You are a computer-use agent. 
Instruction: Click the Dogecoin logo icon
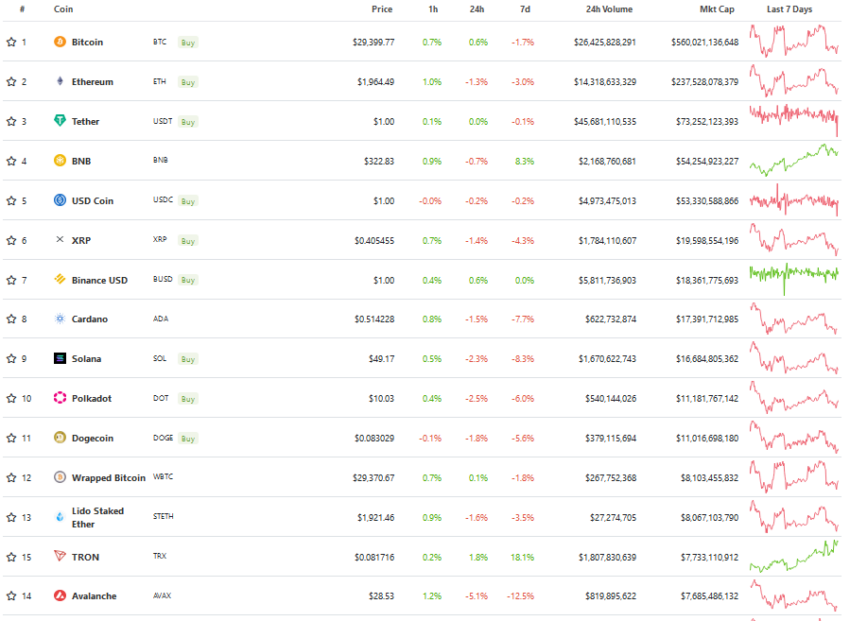tap(60, 437)
